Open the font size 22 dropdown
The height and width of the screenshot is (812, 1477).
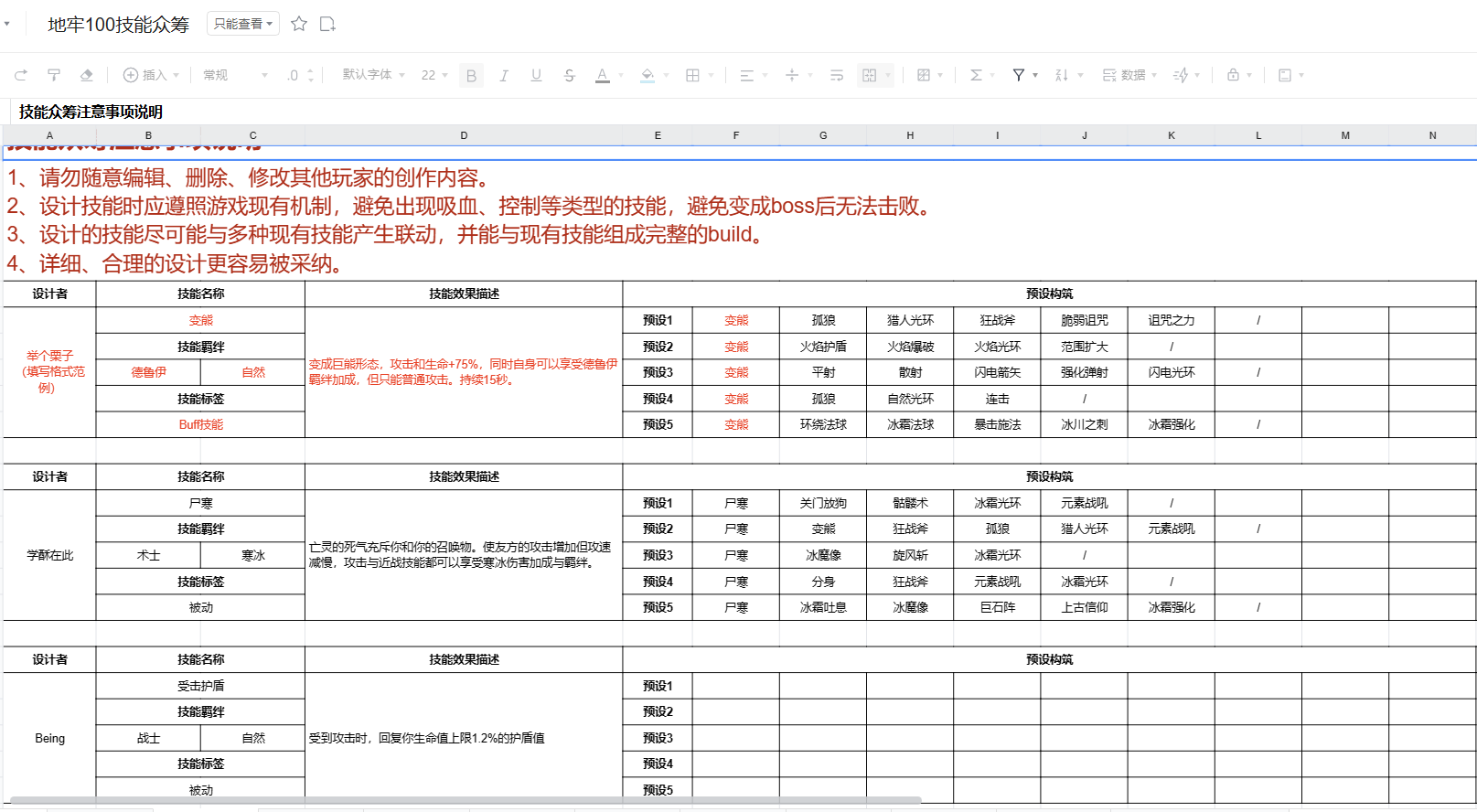pyautogui.click(x=434, y=75)
